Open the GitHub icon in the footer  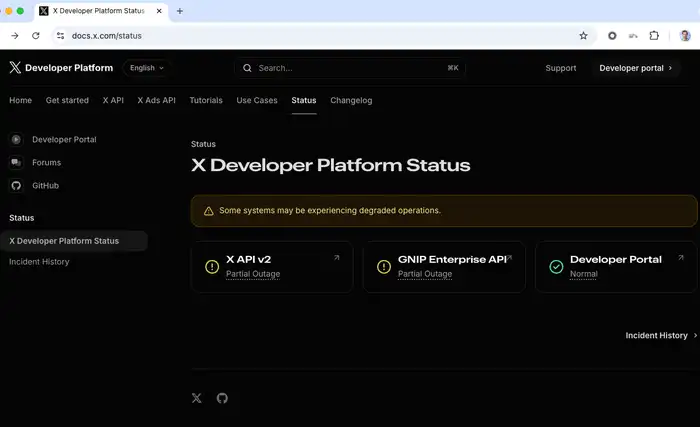coord(222,398)
